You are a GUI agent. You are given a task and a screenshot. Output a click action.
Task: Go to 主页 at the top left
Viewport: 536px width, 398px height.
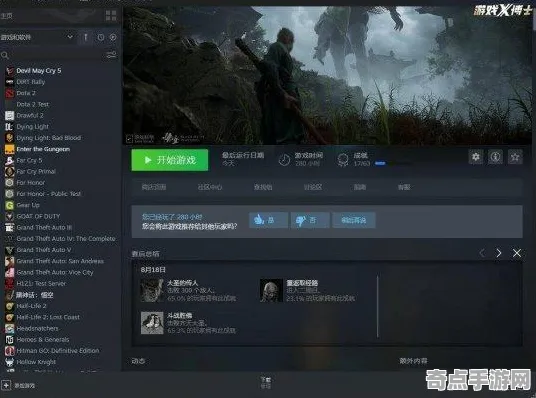click(x=6, y=16)
